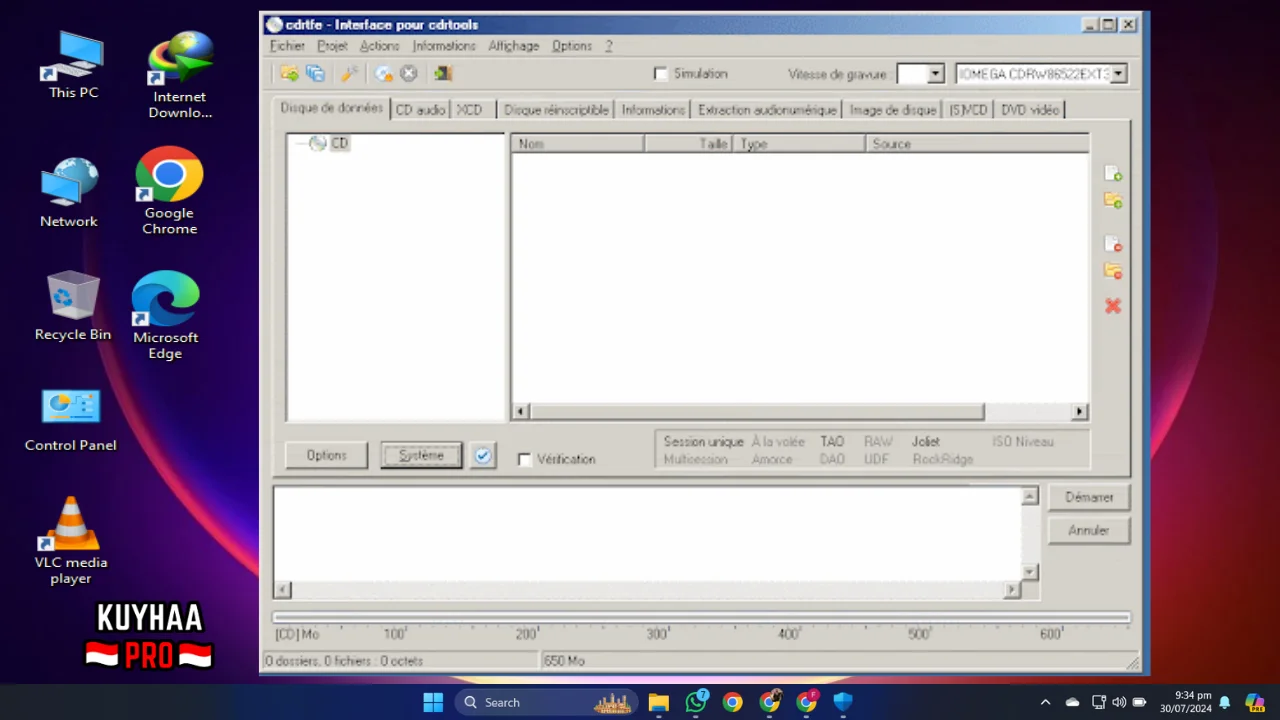The height and width of the screenshot is (720, 1280).
Task: Open the Informations menu
Action: 444,46
